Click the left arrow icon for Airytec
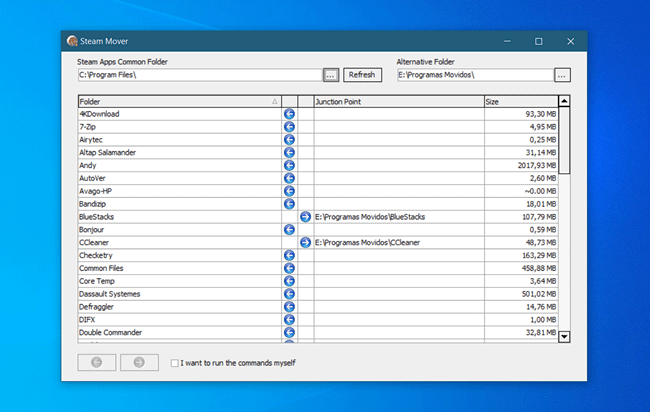650x412 pixels. (289, 140)
